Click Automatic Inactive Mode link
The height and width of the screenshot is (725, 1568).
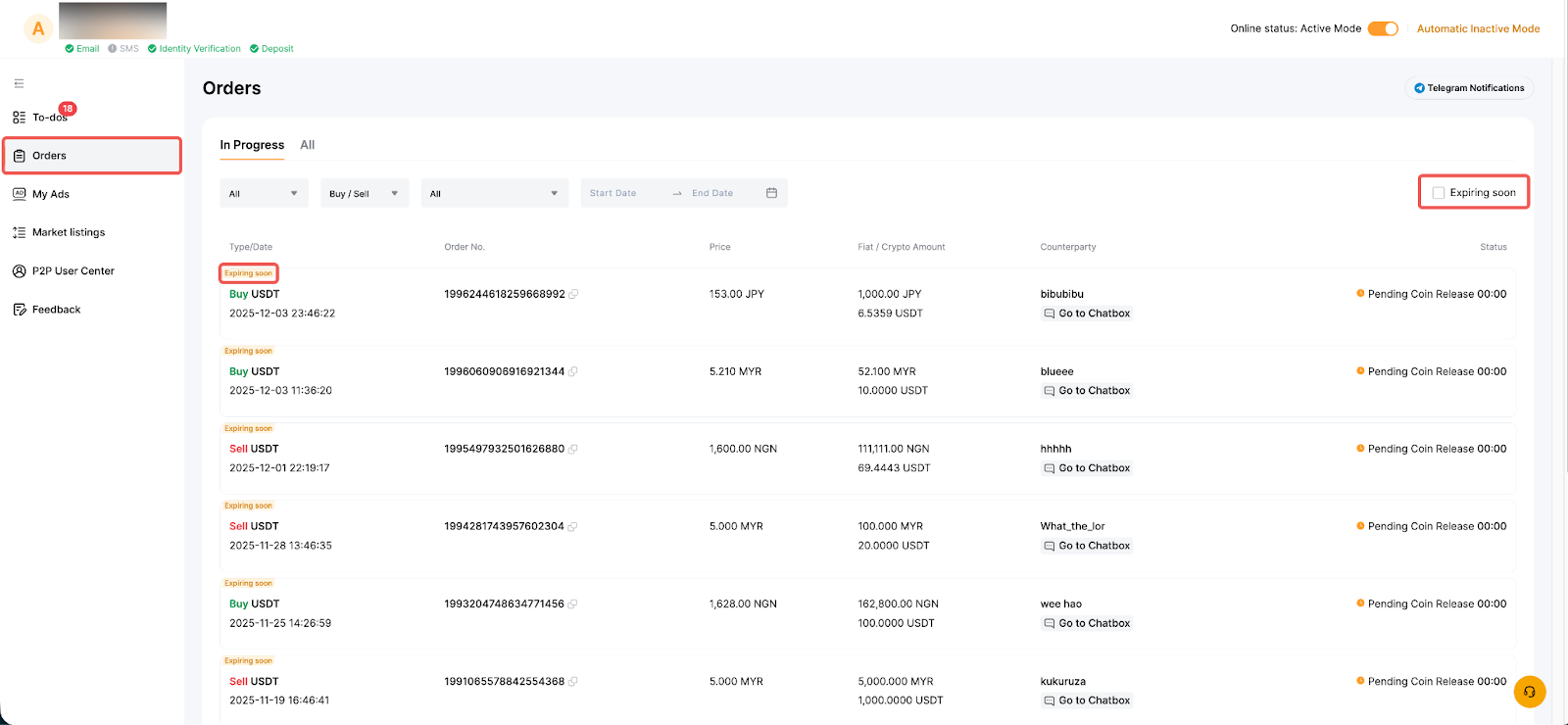[x=1478, y=28]
